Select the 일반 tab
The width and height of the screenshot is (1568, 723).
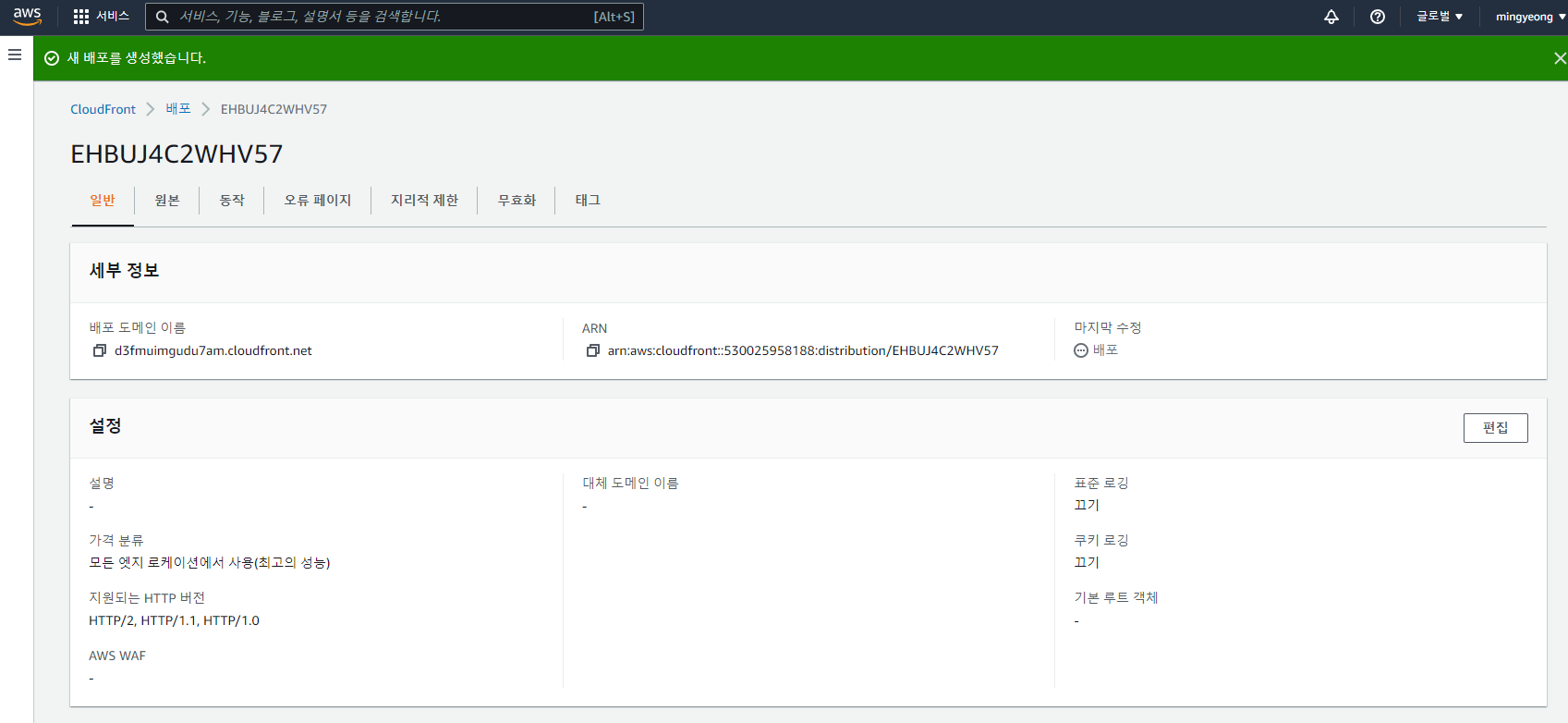[x=103, y=201]
